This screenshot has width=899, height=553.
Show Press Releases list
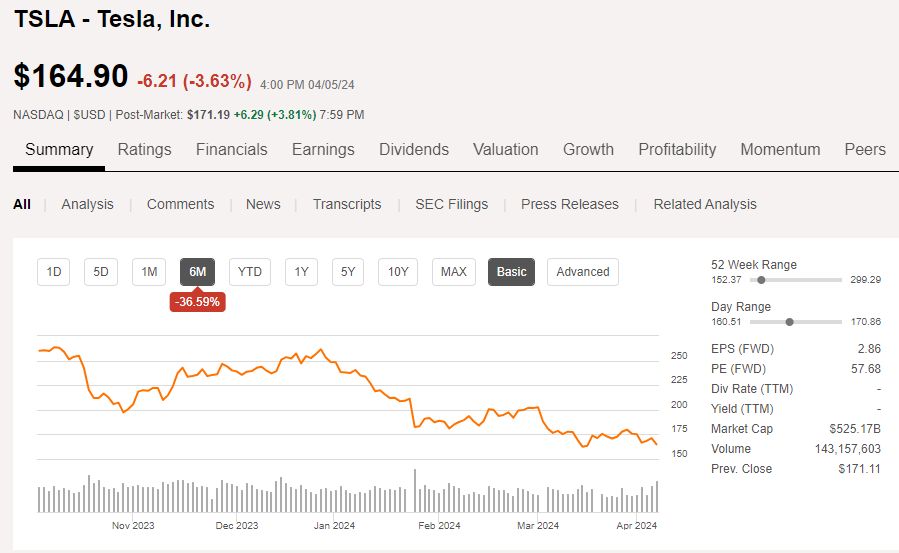[x=569, y=204]
